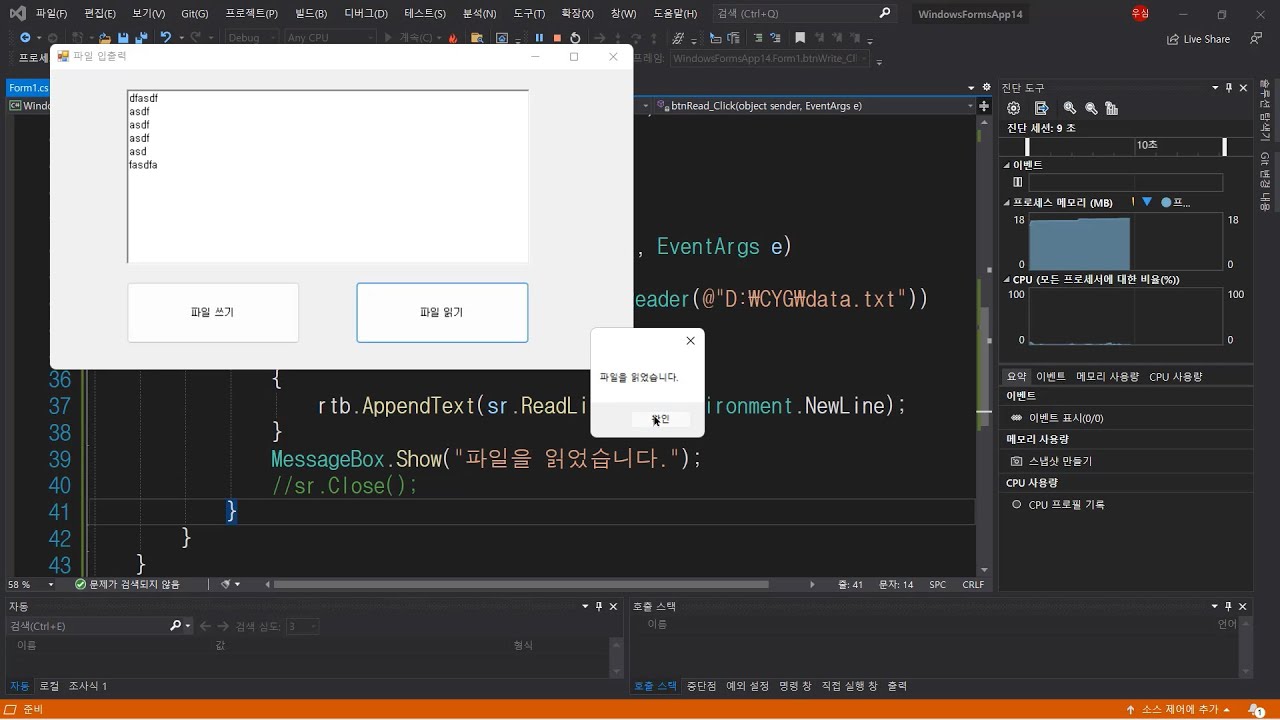Screen dimensions: 1280x720
Task: Open the 파일(F) menu
Action: coord(51,13)
